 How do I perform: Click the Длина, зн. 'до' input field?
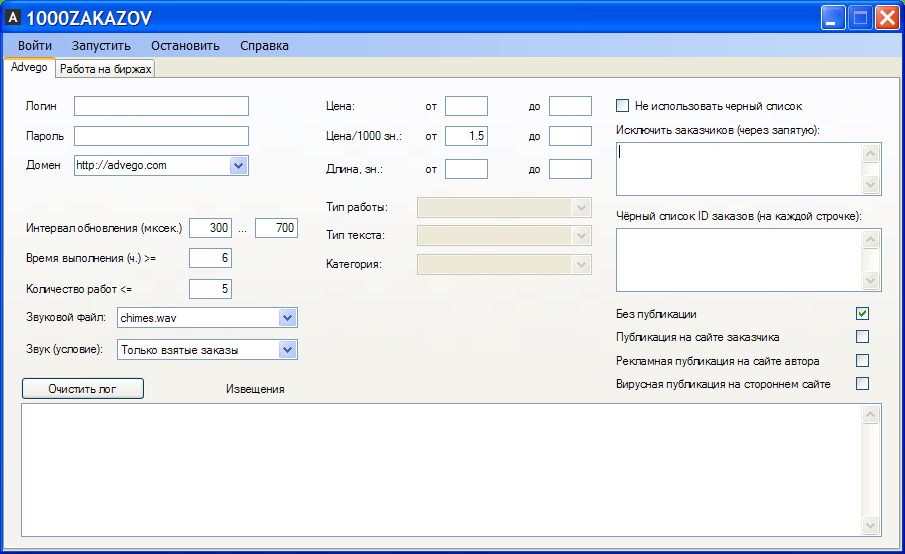pos(570,169)
